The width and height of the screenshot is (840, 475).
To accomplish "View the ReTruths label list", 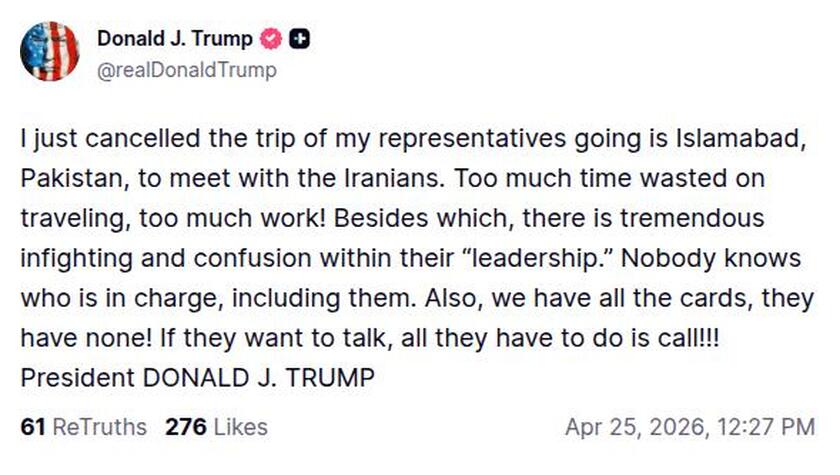I will tap(99, 427).
